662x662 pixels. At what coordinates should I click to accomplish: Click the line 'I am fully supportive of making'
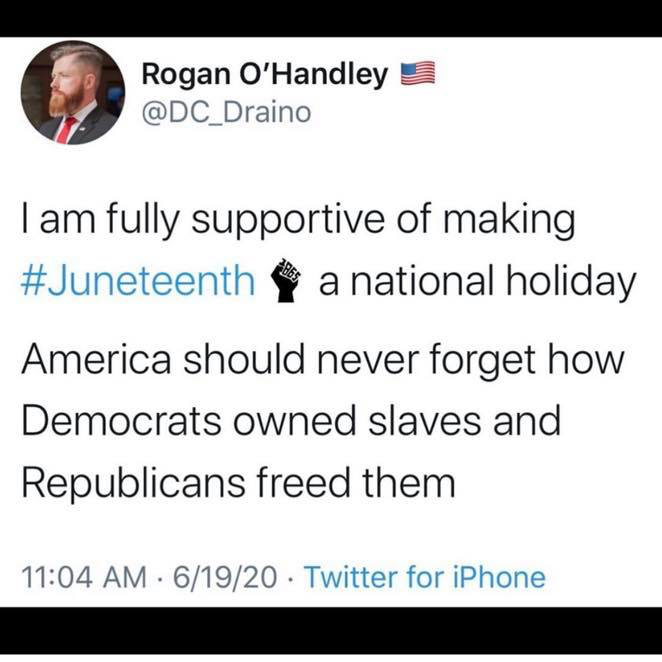pyautogui.click(x=298, y=221)
